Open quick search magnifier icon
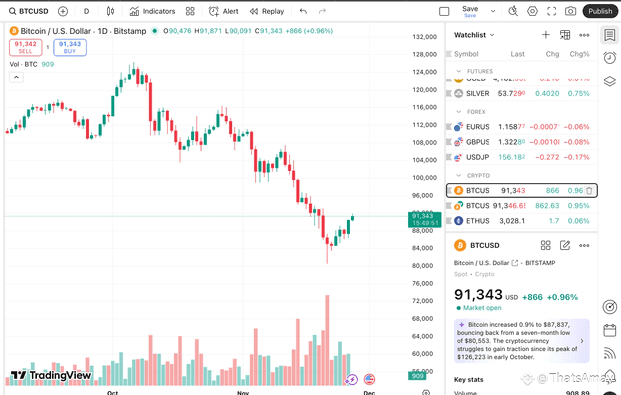621x395 pixels. [513, 11]
